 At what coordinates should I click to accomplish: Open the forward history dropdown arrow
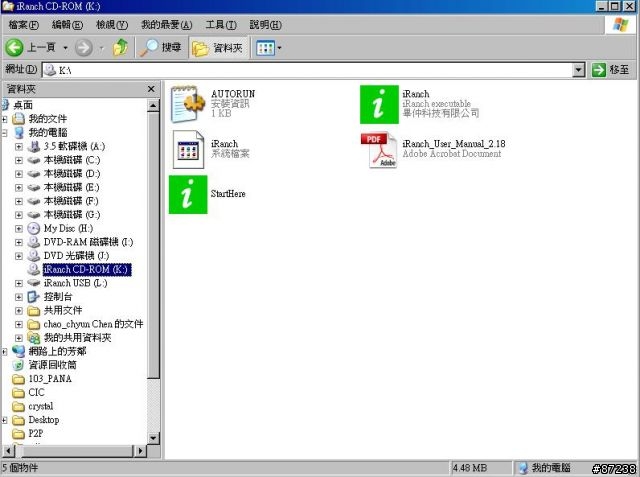[x=102, y=48]
